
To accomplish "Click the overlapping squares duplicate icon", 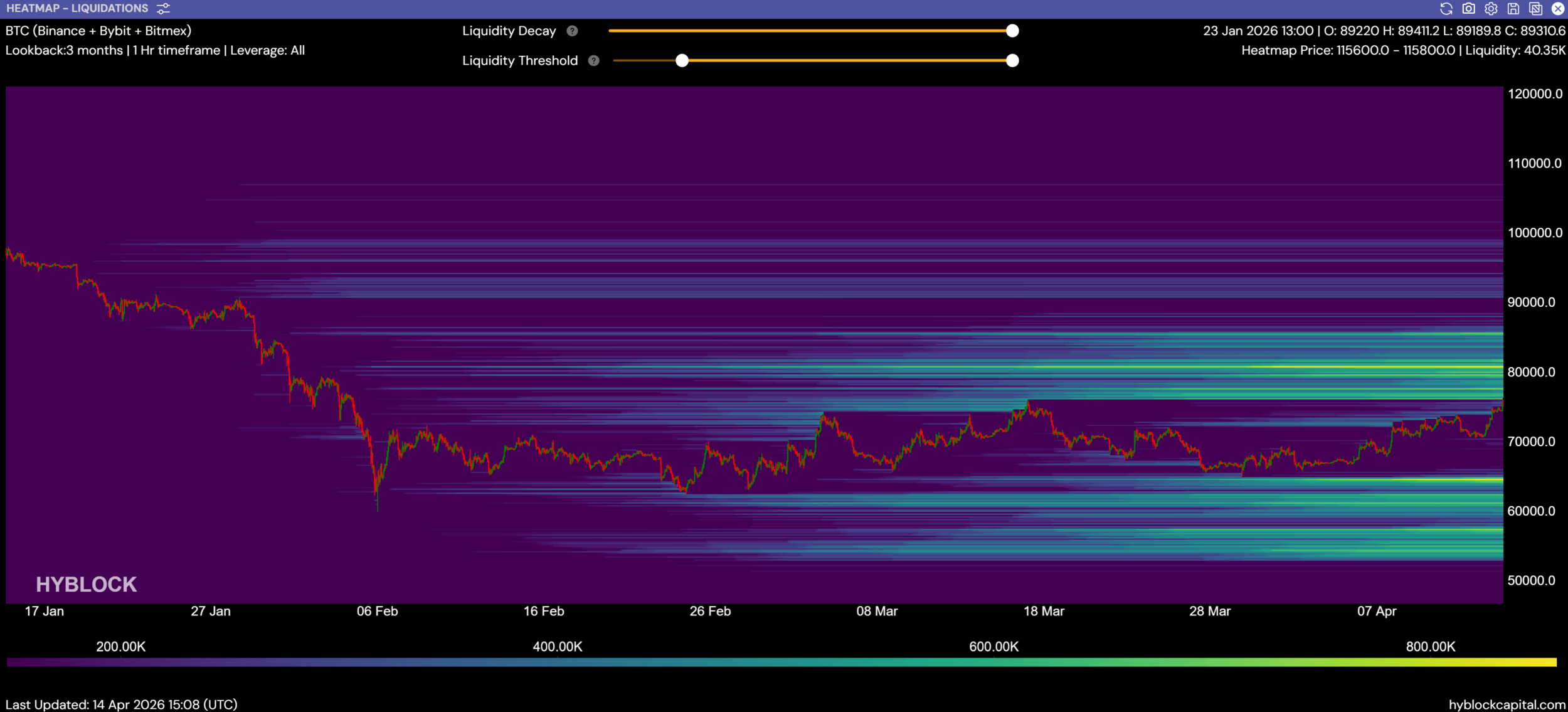I will coord(1535,9).
